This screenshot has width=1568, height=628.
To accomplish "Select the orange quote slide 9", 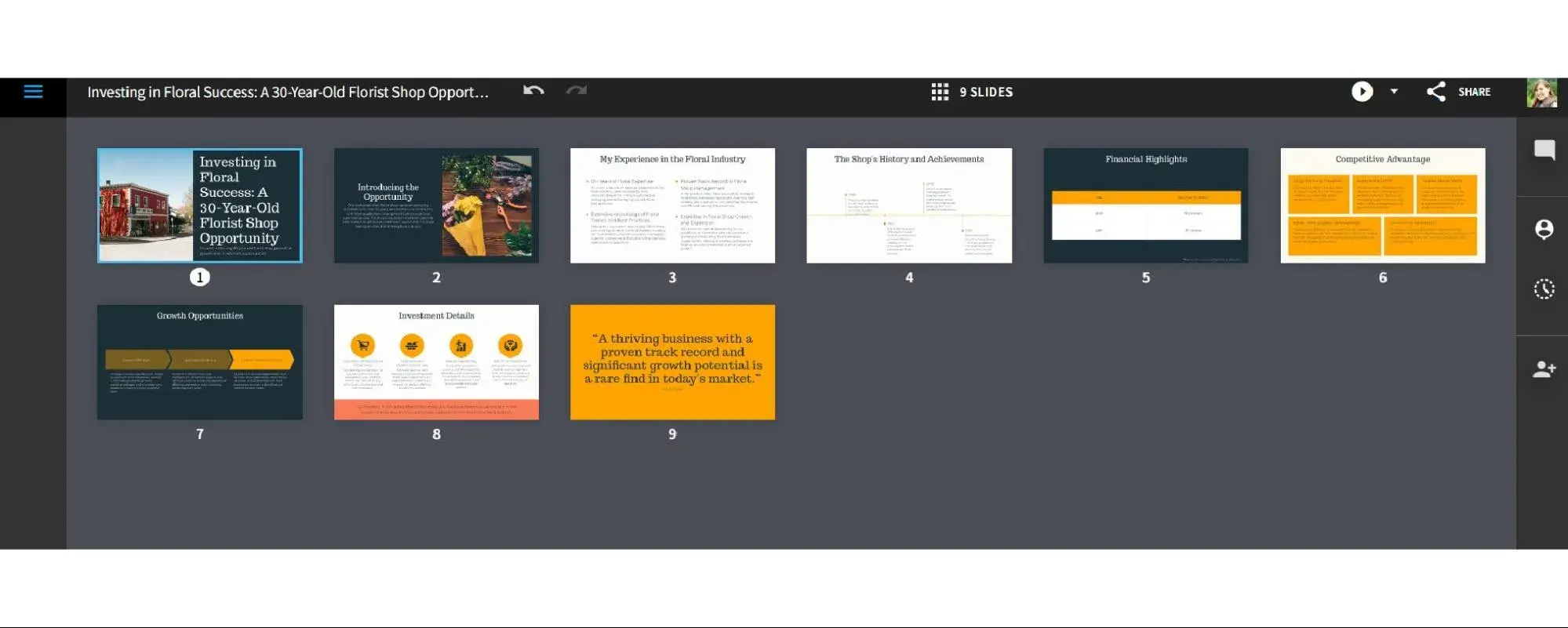I will tap(672, 362).
